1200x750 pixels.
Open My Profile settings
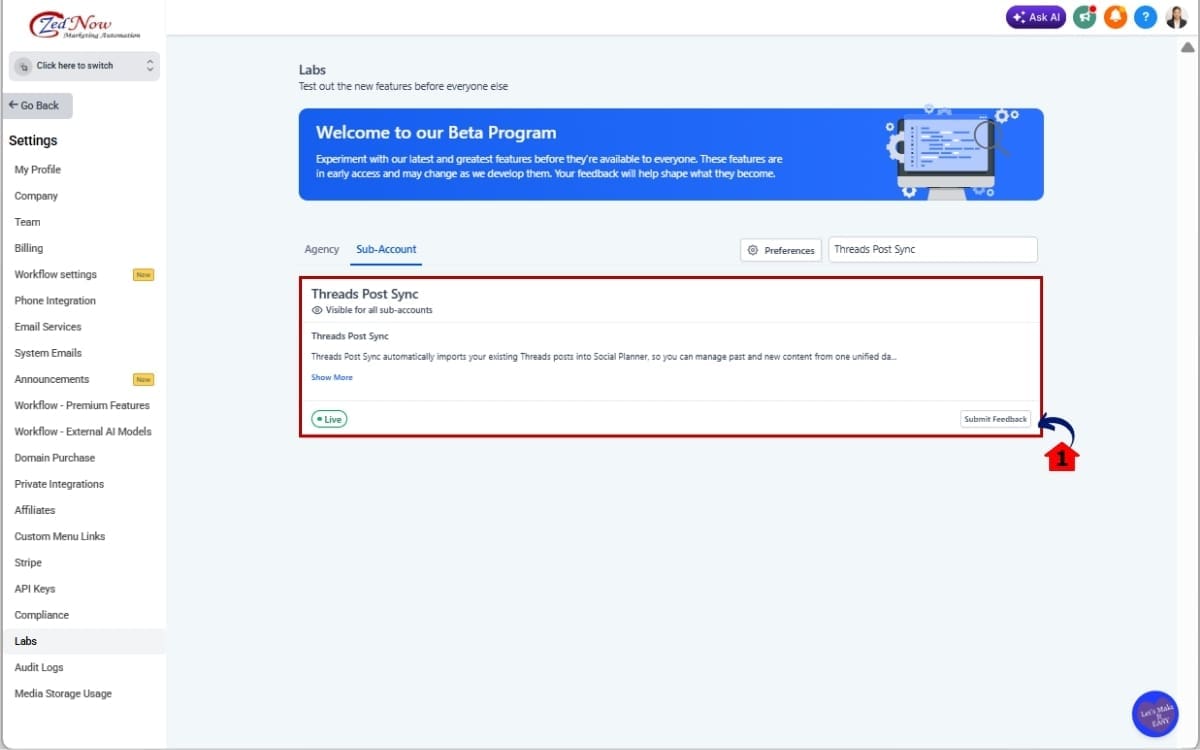point(37,170)
